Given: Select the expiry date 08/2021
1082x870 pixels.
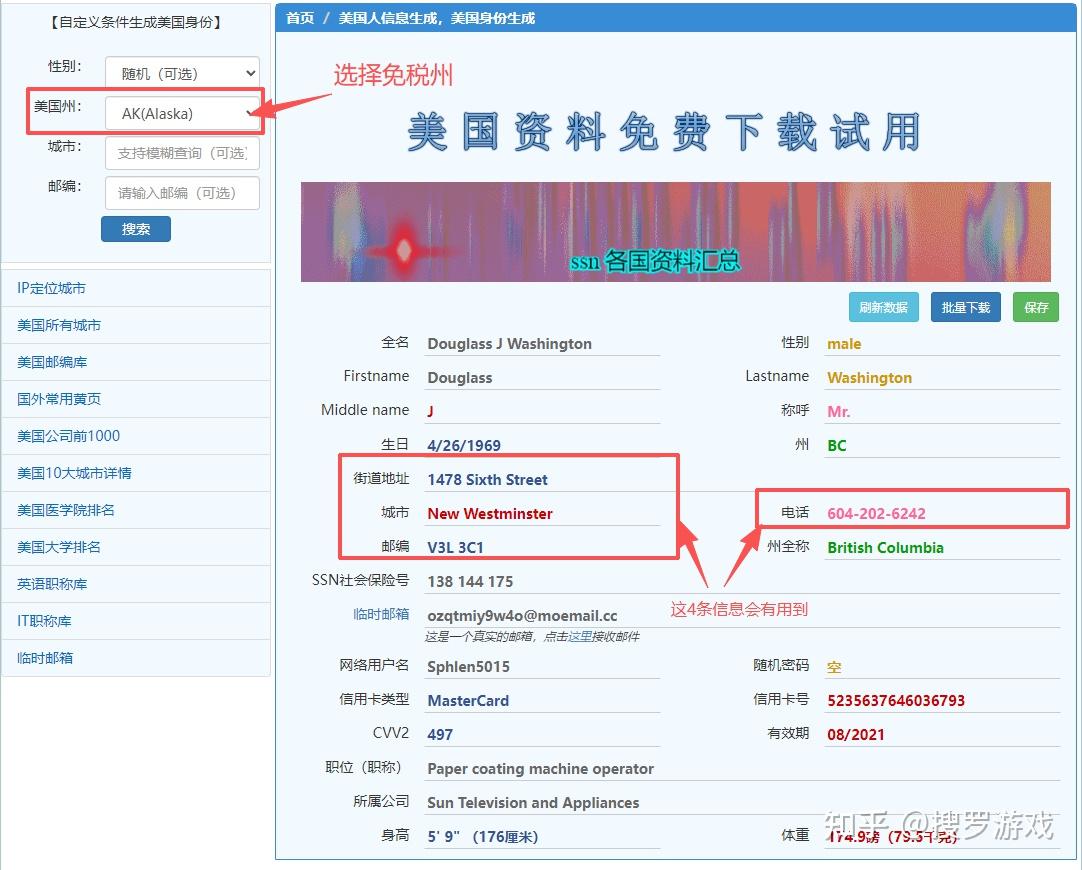Looking at the screenshot, I should pyautogui.click(x=856, y=734).
